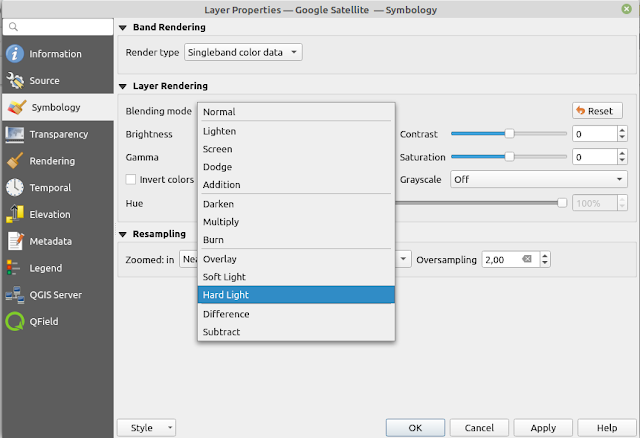Viewport: 640px width, 438px height.
Task: Increase Contrast with the up arrow
Action: pyautogui.click(x=622, y=130)
